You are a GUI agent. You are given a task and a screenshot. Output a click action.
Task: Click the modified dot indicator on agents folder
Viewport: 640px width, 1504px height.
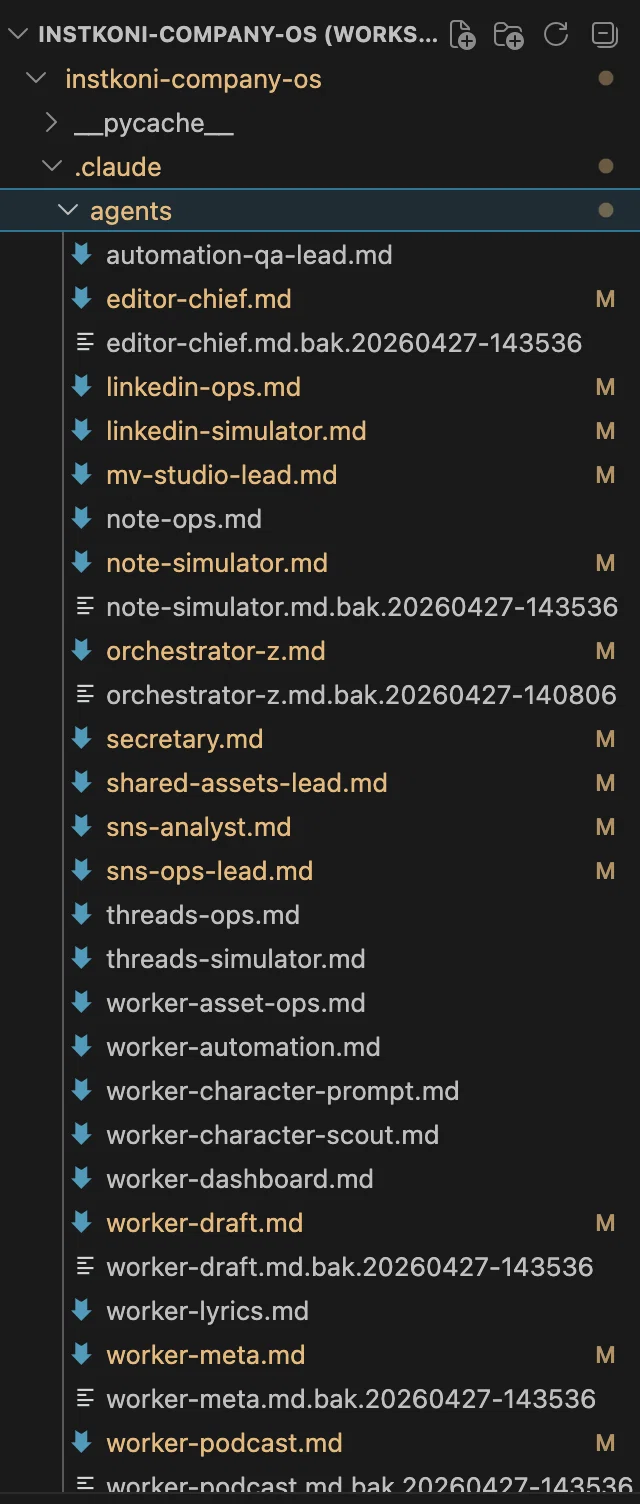coord(605,210)
